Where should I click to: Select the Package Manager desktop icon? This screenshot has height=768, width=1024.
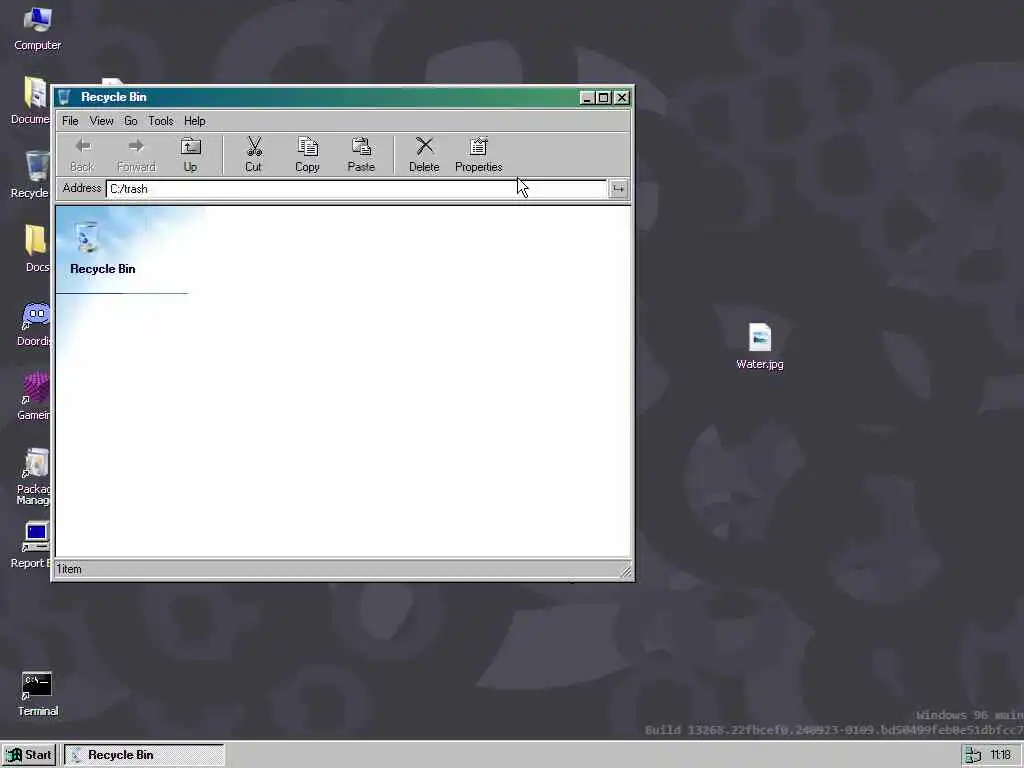click(34, 476)
